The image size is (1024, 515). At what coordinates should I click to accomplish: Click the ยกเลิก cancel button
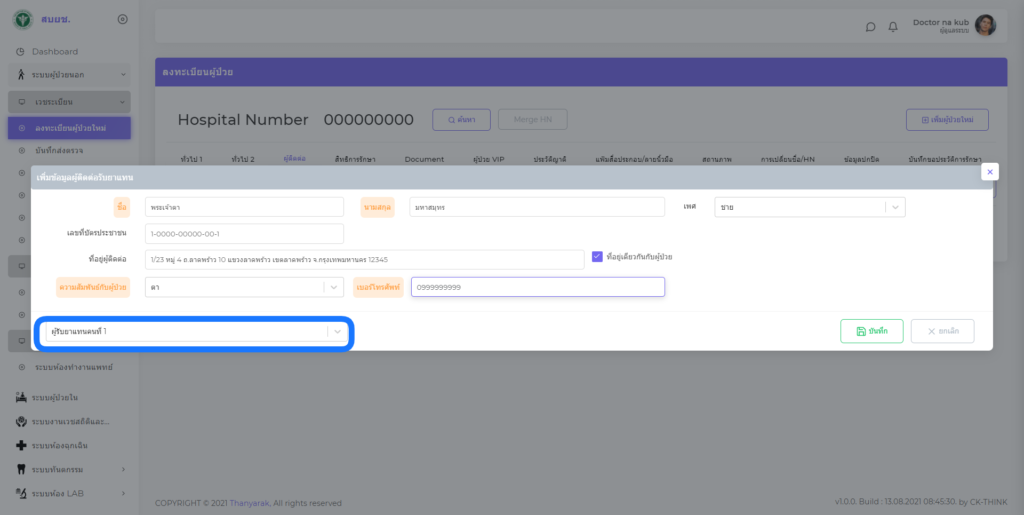[942, 331]
